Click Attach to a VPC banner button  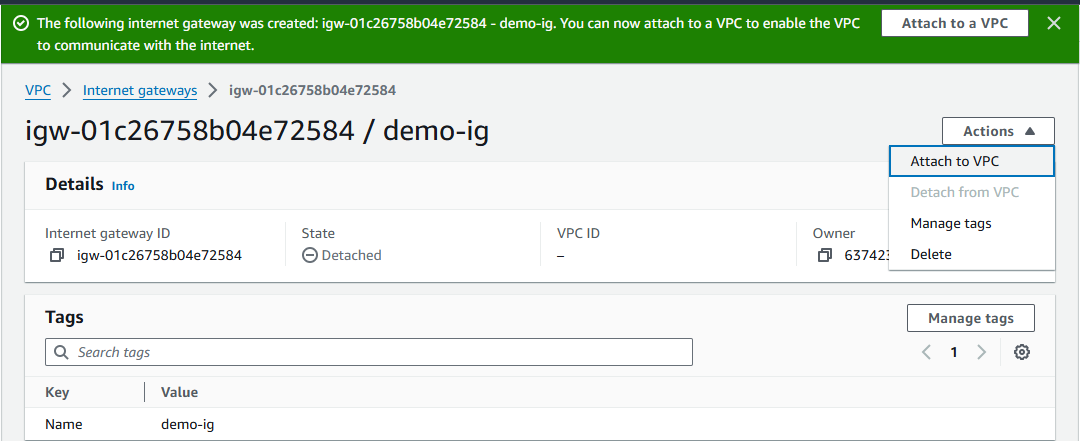955,23
